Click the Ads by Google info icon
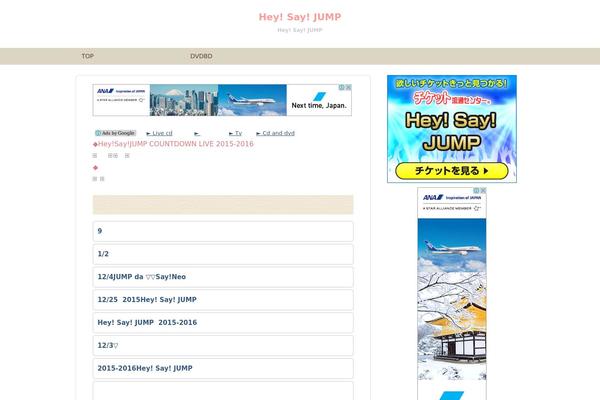This screenshot has height=400, width=600. (98, 133)
